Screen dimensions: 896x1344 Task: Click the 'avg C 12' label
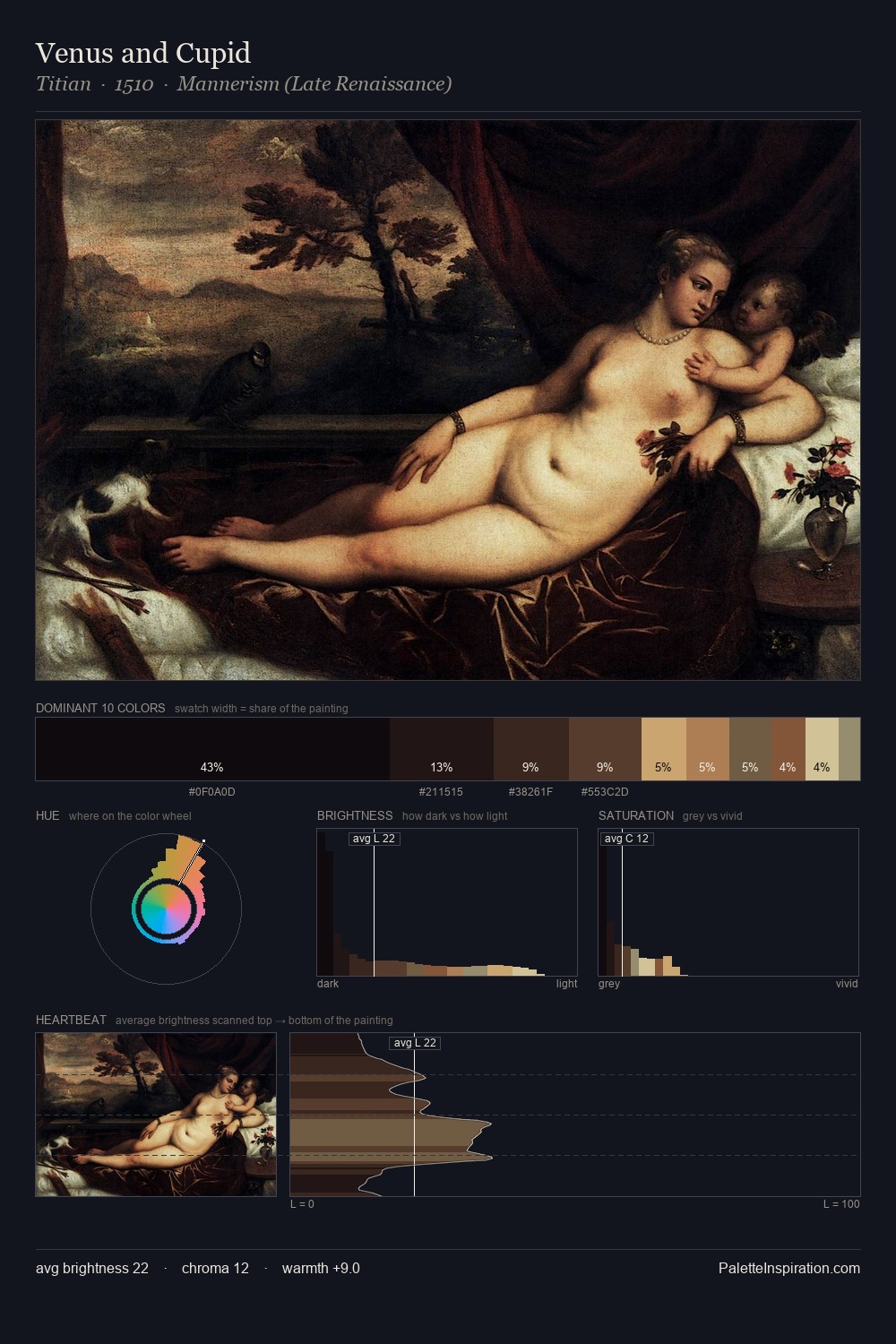click(x=626, y=839)
